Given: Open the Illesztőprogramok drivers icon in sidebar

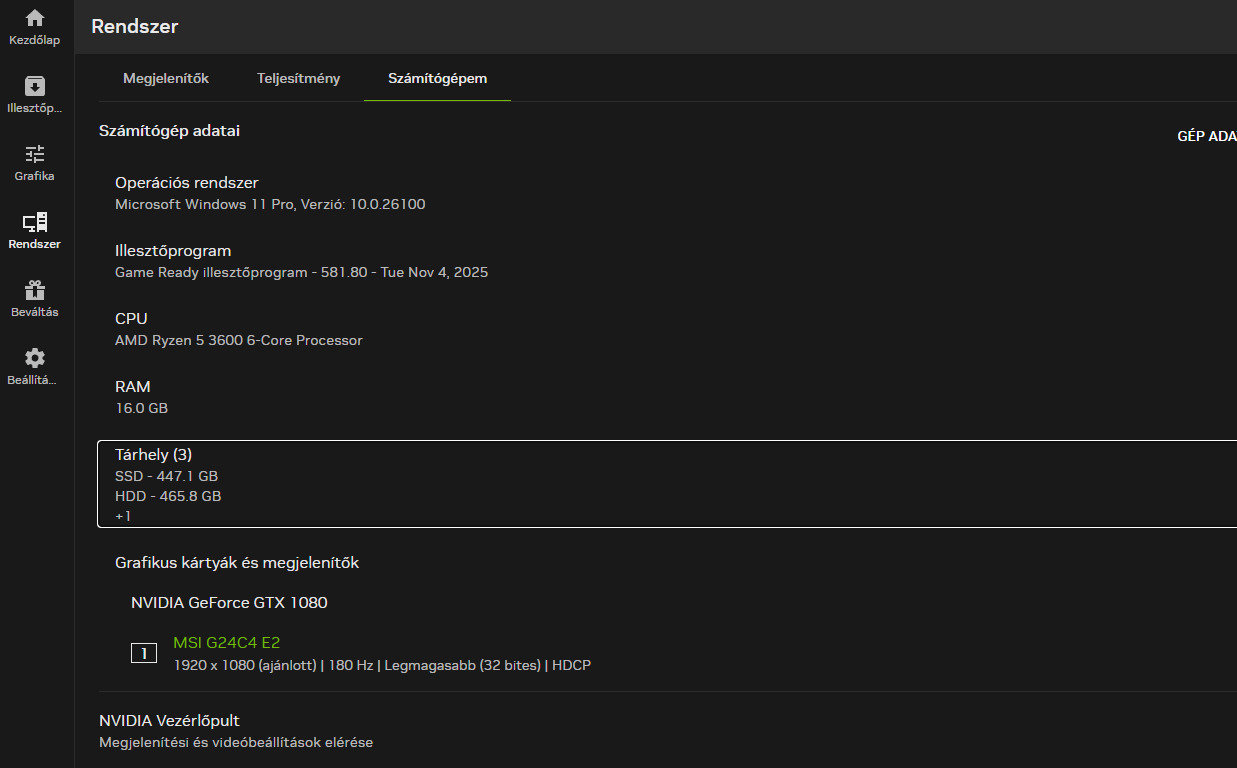Looking at the screenshot, I should [x=35, y=87].
